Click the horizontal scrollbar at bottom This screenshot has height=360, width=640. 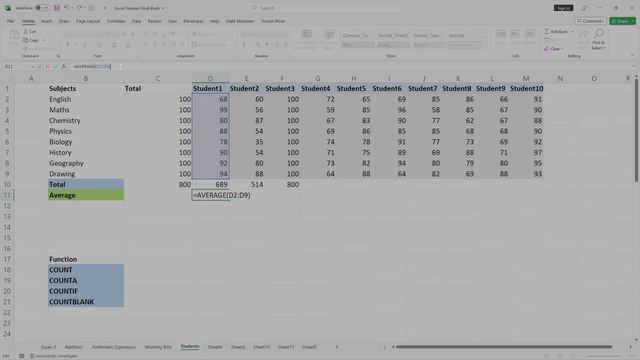tap(504, 347)
